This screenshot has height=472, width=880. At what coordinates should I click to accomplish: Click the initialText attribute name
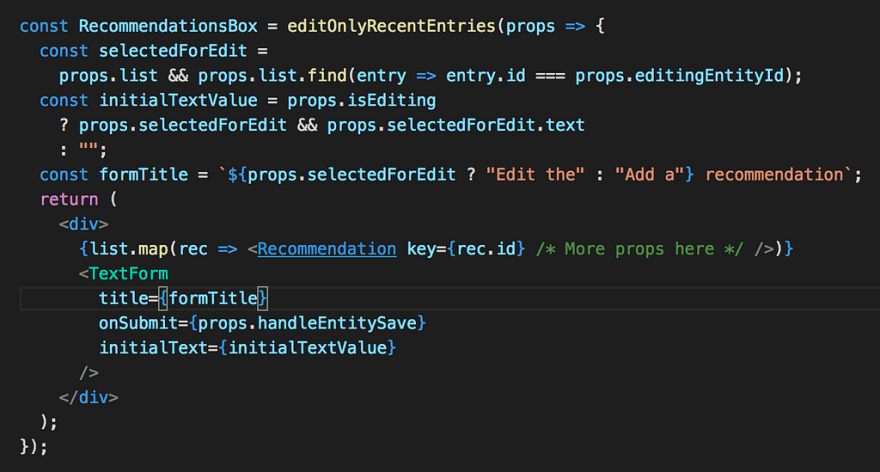click(x=153, y=347)
